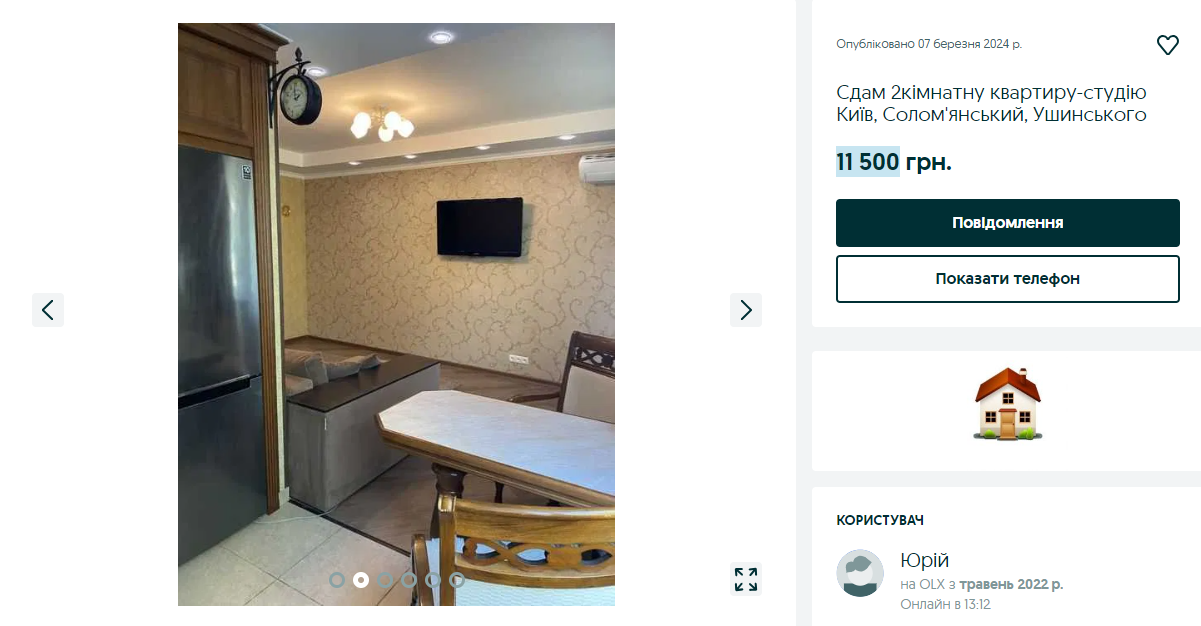Click the house illustration icon

point(1007,404)
